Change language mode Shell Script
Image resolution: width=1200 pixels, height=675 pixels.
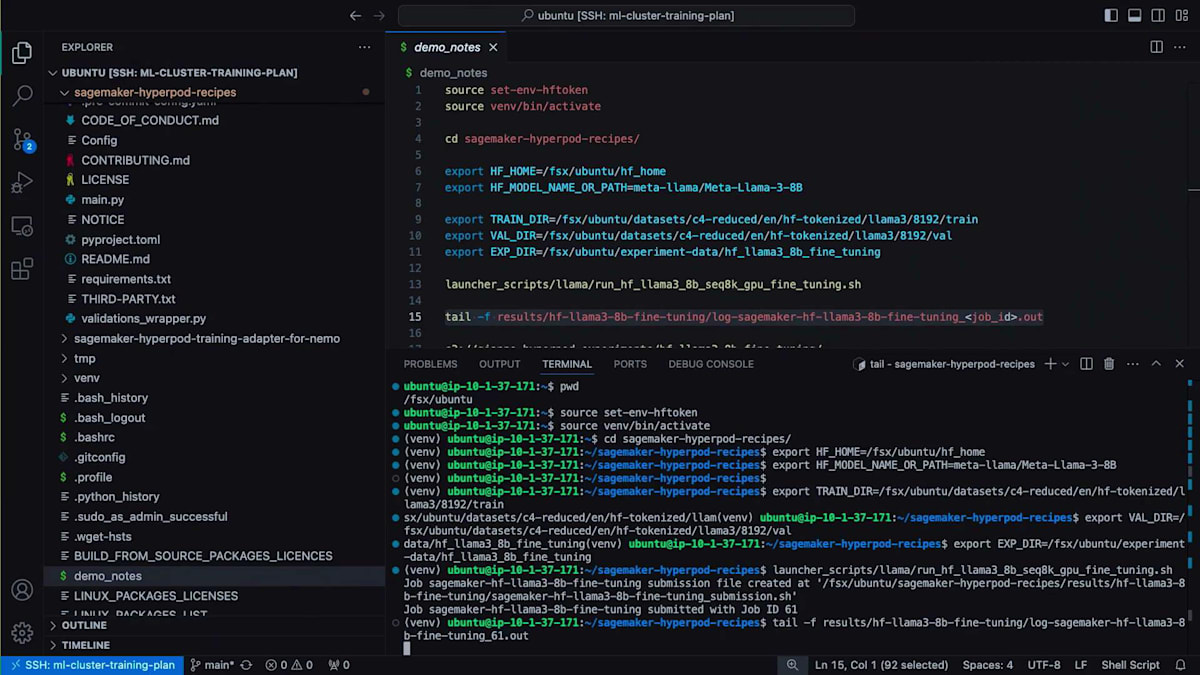pyautogui.click(x=1130, y=665)
